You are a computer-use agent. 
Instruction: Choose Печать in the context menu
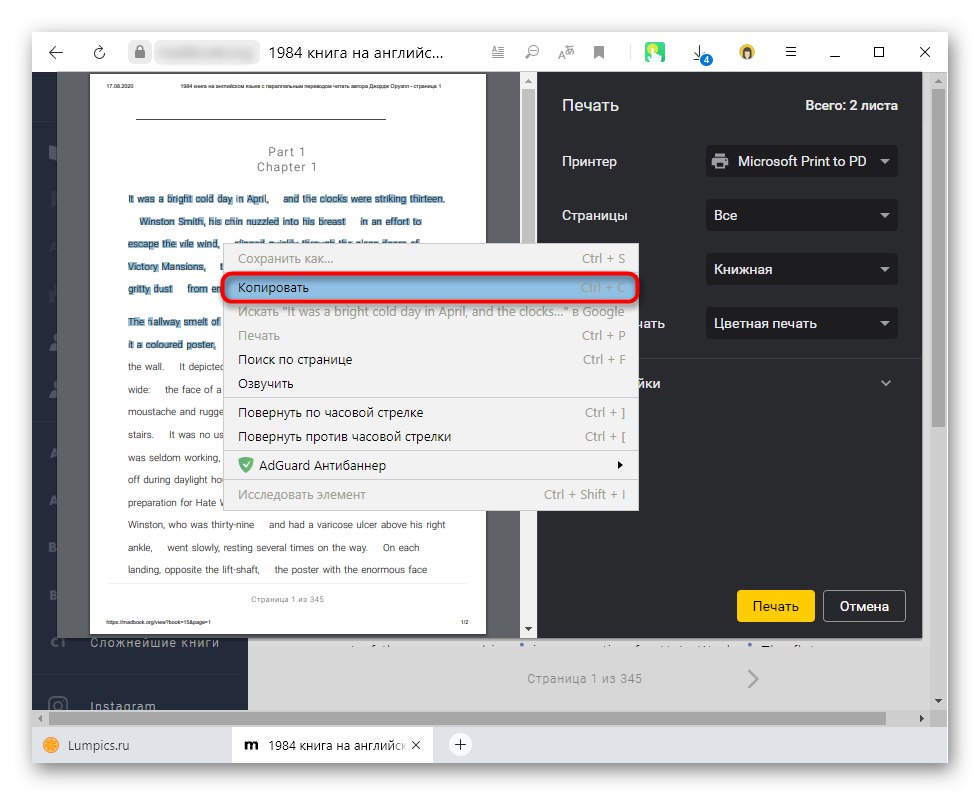[x=431, y=336]
